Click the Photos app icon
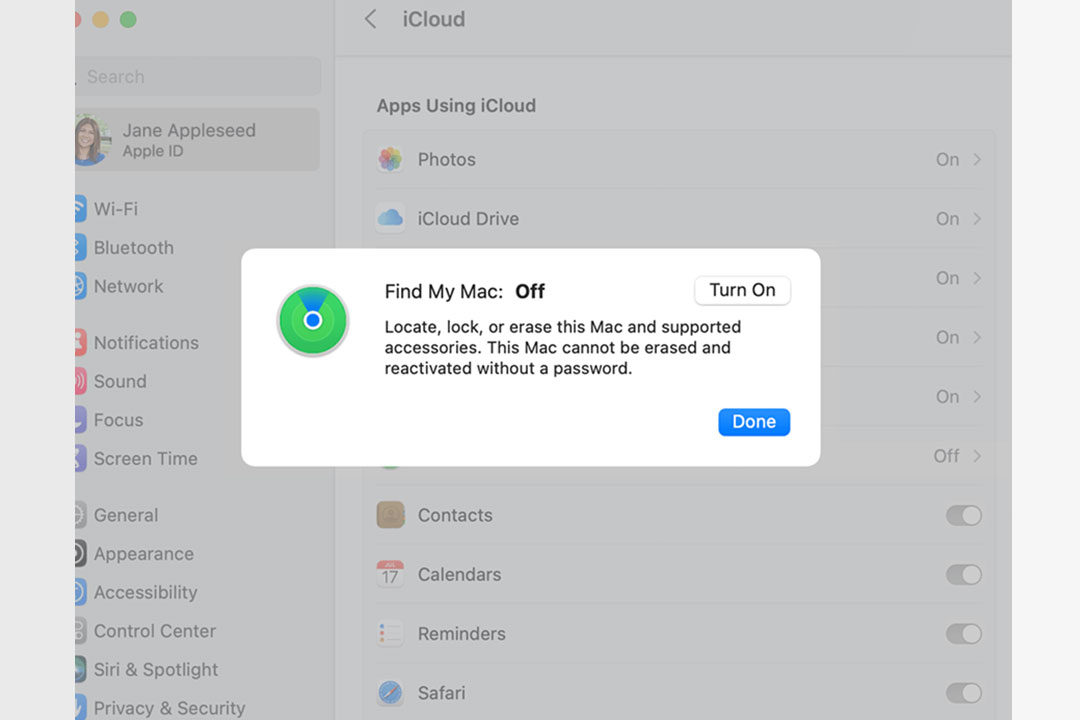Image resolution: width=1080 pixels, height=720 pixels. [x=390, y=159]
